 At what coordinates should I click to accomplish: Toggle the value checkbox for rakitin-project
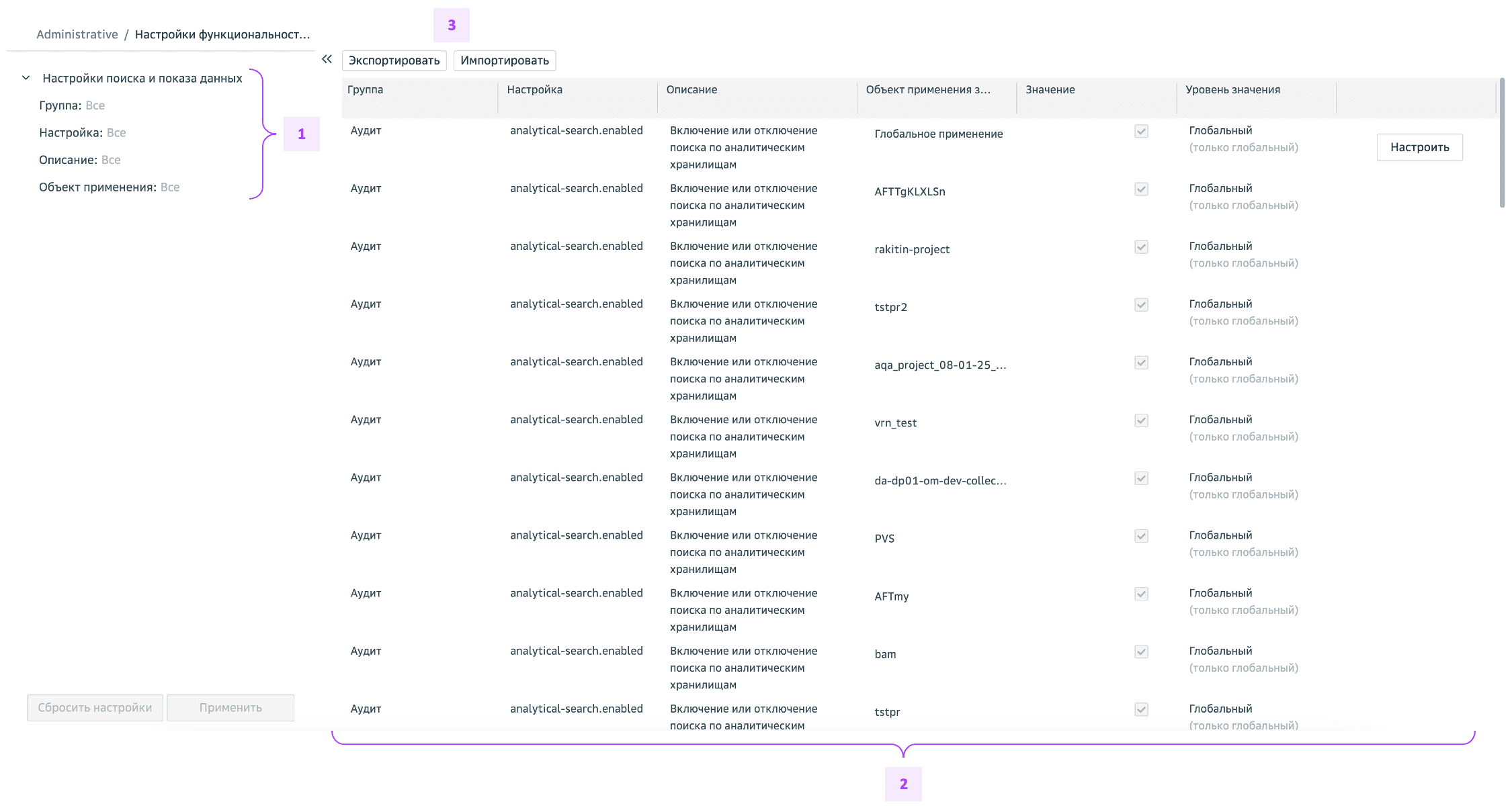1141,246
